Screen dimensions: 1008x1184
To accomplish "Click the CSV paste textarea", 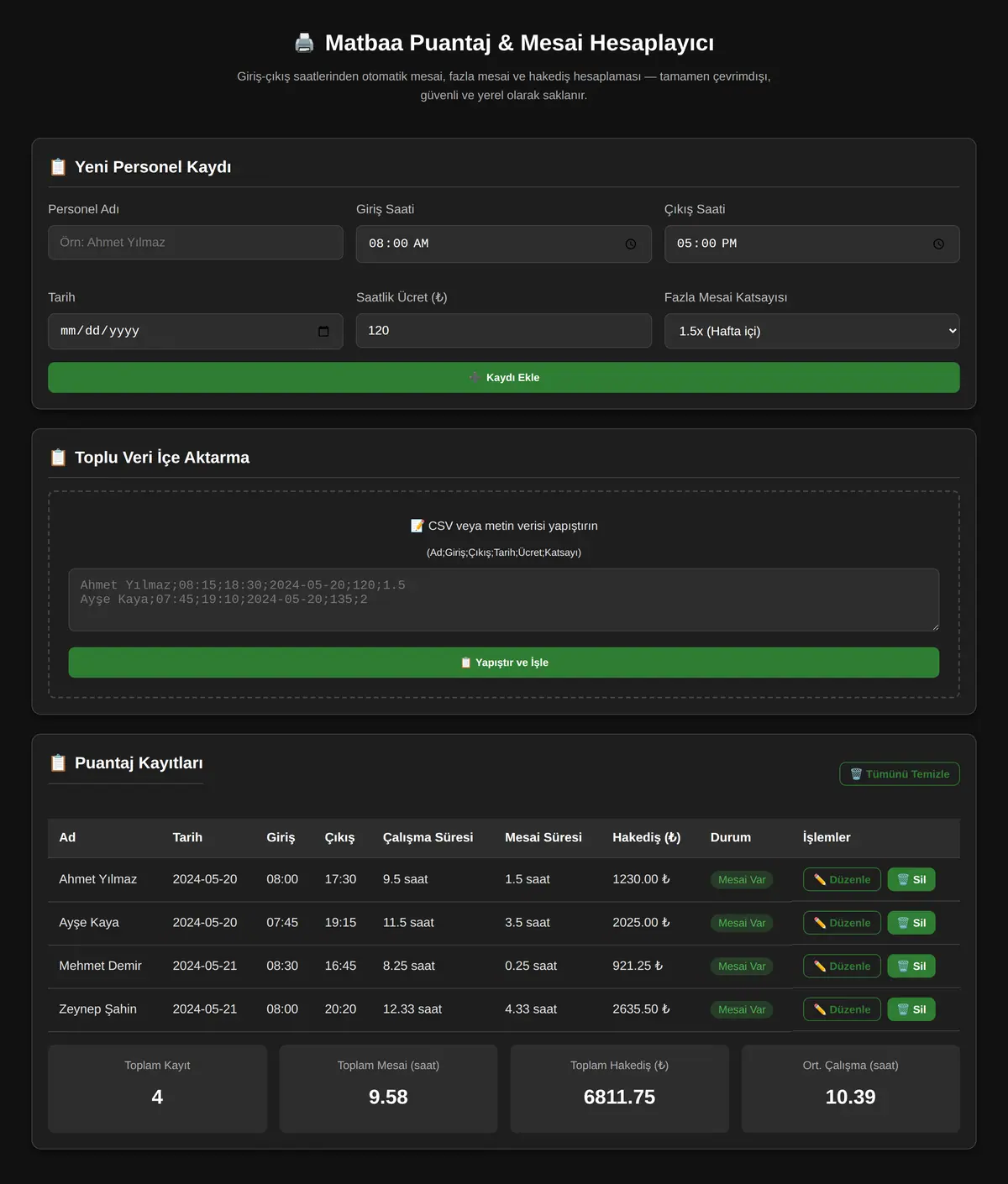I will (x=504, y=600).
